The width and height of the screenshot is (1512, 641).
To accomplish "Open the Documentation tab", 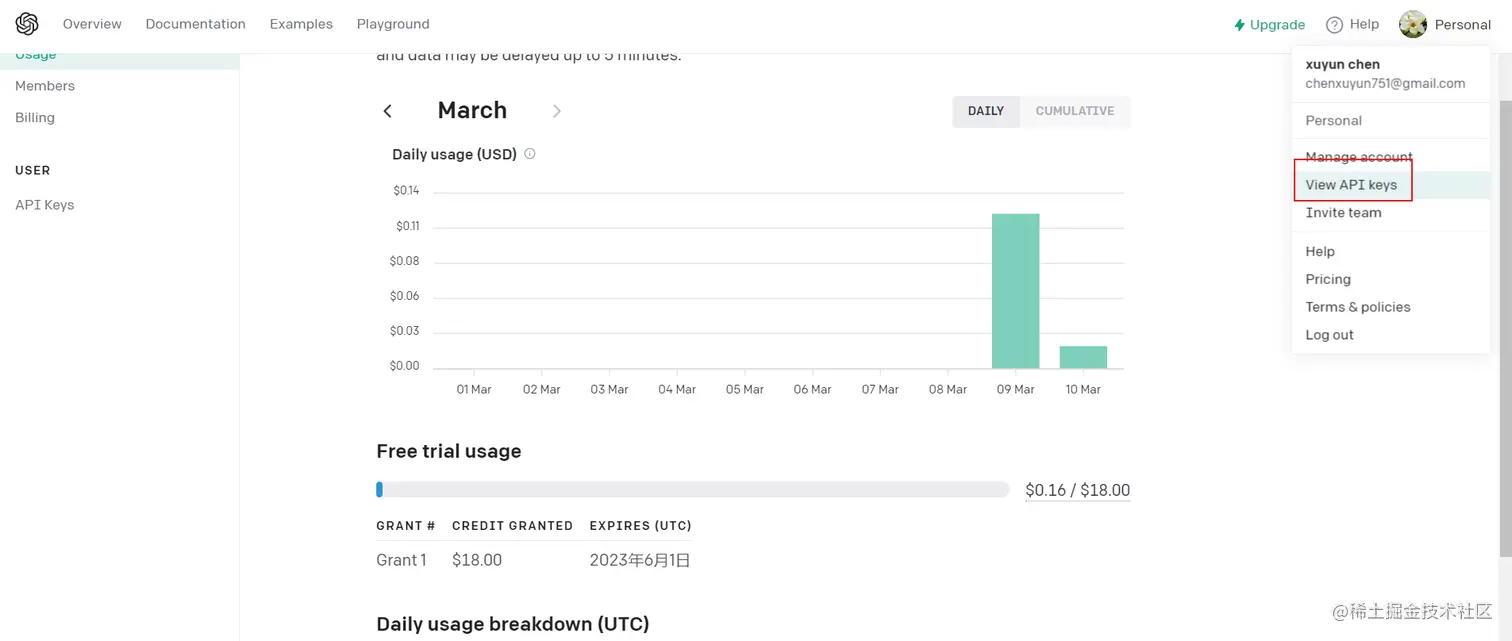I will (x=195, y=24).
